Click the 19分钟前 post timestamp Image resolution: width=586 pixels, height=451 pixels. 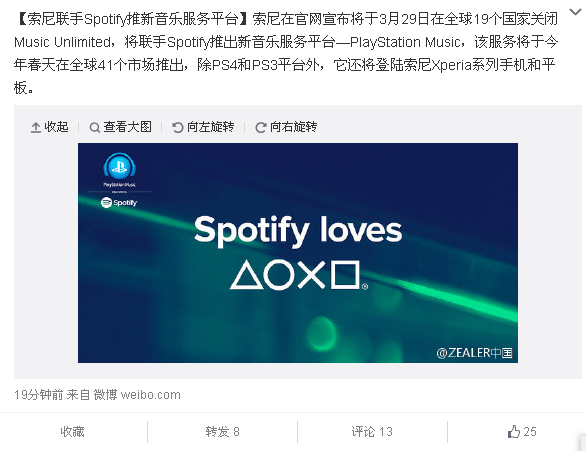click(38, 395)
